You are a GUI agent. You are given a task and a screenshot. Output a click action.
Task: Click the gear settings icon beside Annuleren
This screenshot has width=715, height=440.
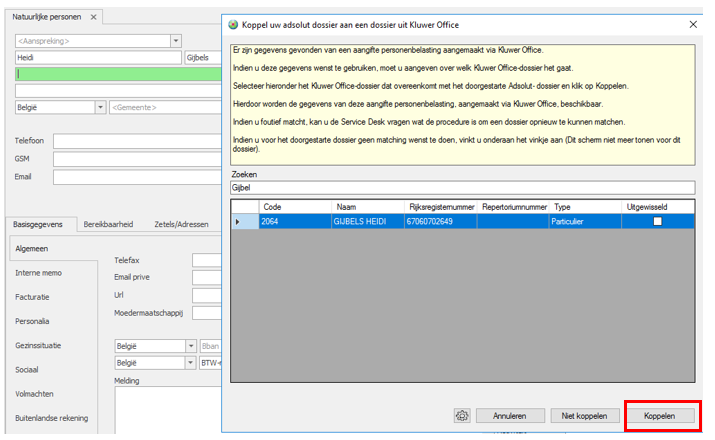point(461,415)
